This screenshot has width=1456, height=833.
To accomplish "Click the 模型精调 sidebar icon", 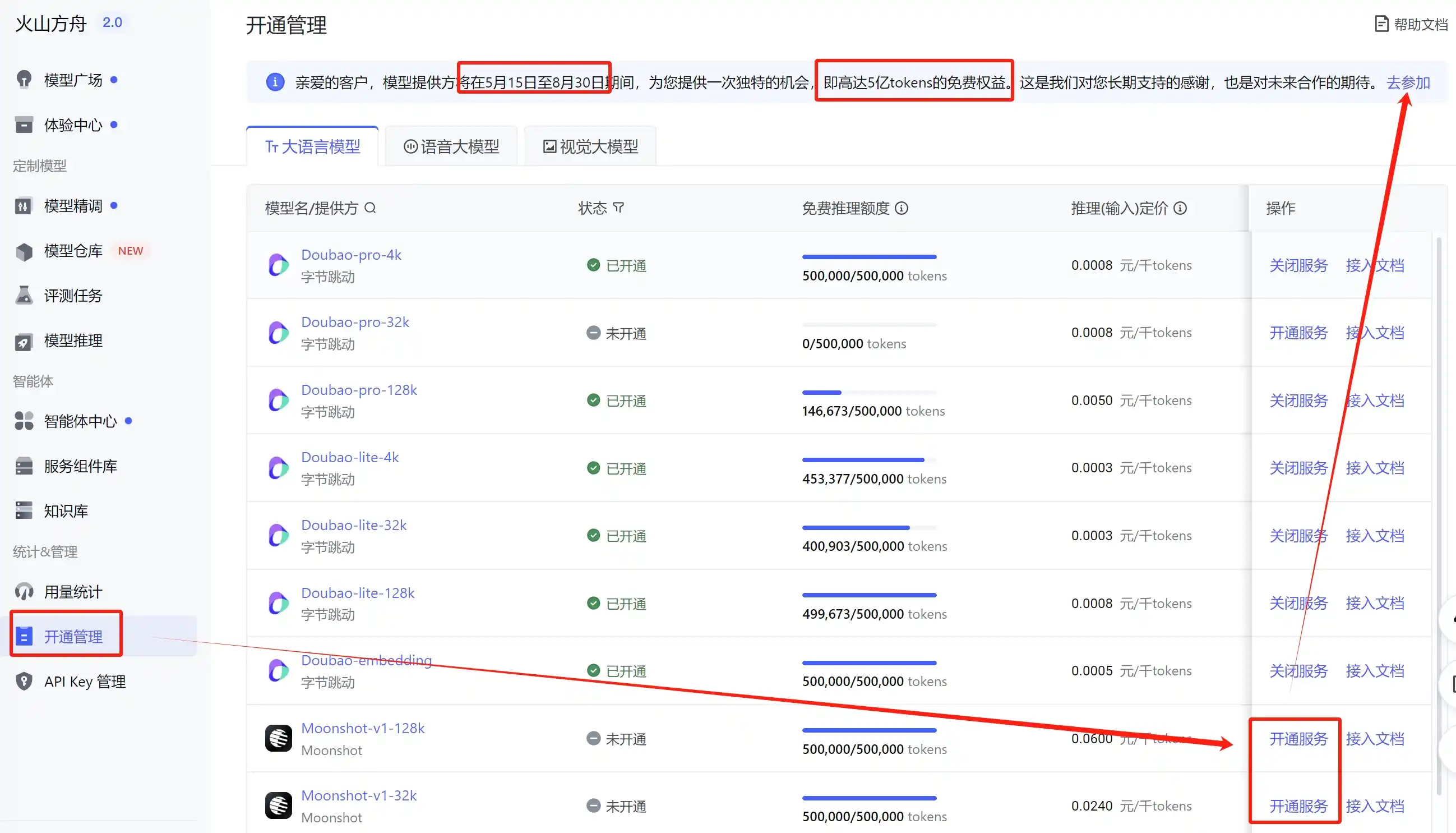I will click(24, 206).
